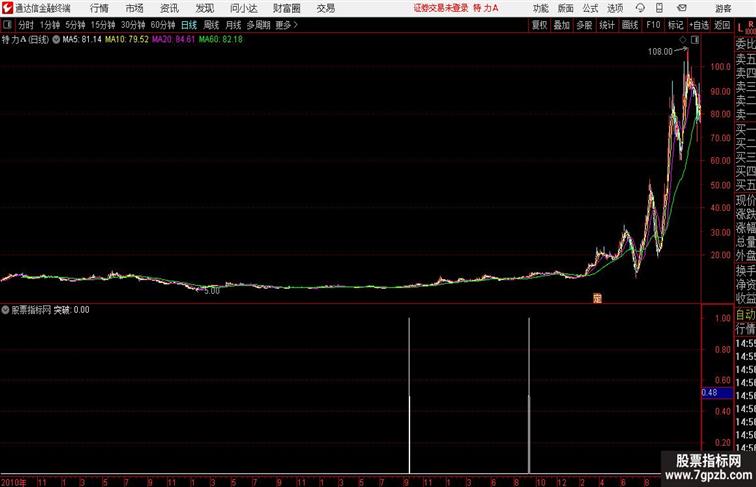
Task: Click the 5.00 low price label
Action: tap(212, 291)
